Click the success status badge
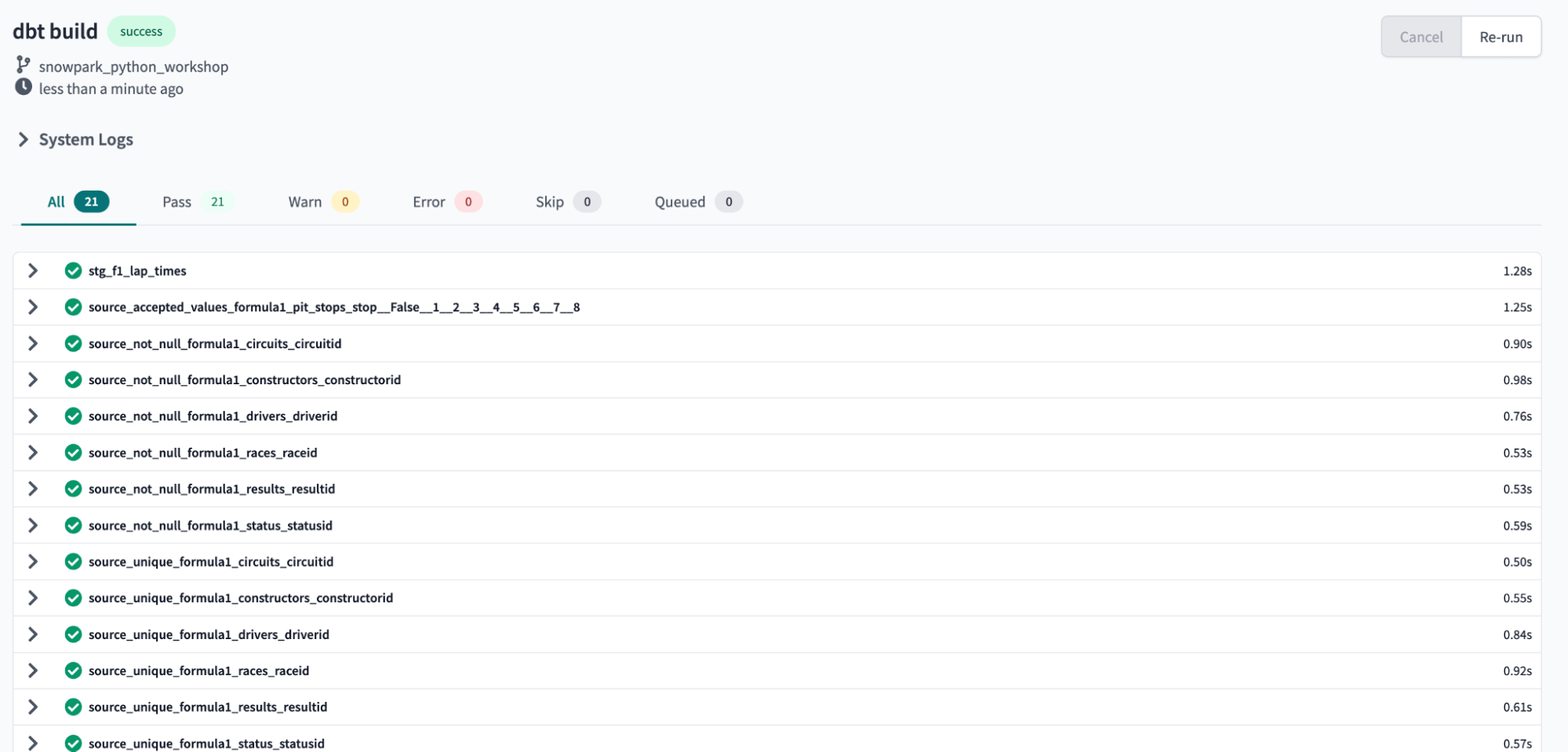Viewport: 1568px width, 752px height. 141,31
